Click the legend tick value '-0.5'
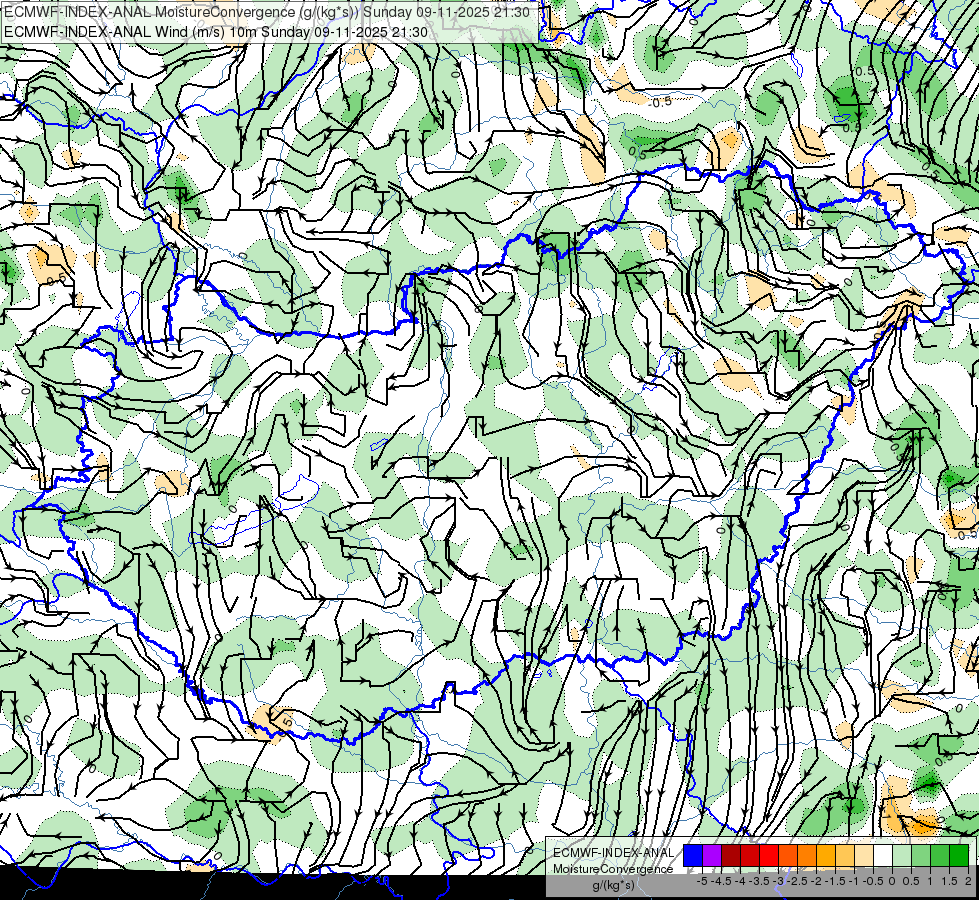 873,881
